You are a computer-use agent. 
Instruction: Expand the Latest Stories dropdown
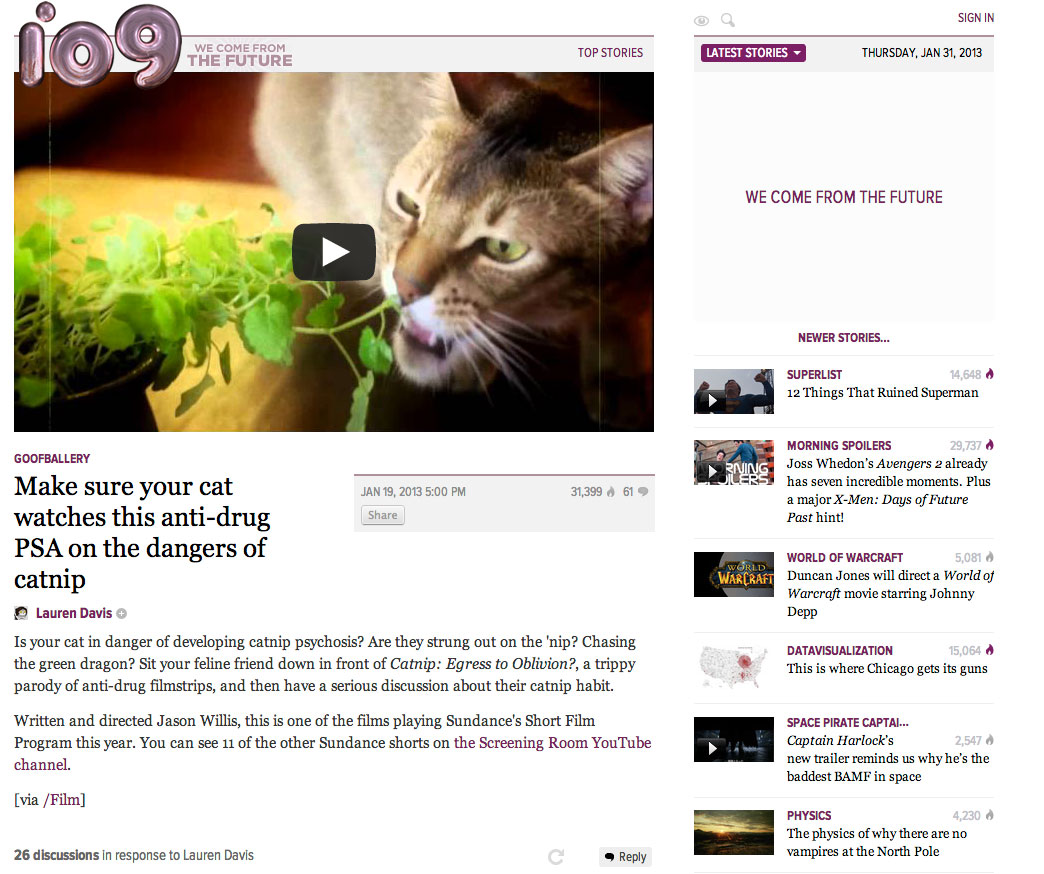(753, 53)
